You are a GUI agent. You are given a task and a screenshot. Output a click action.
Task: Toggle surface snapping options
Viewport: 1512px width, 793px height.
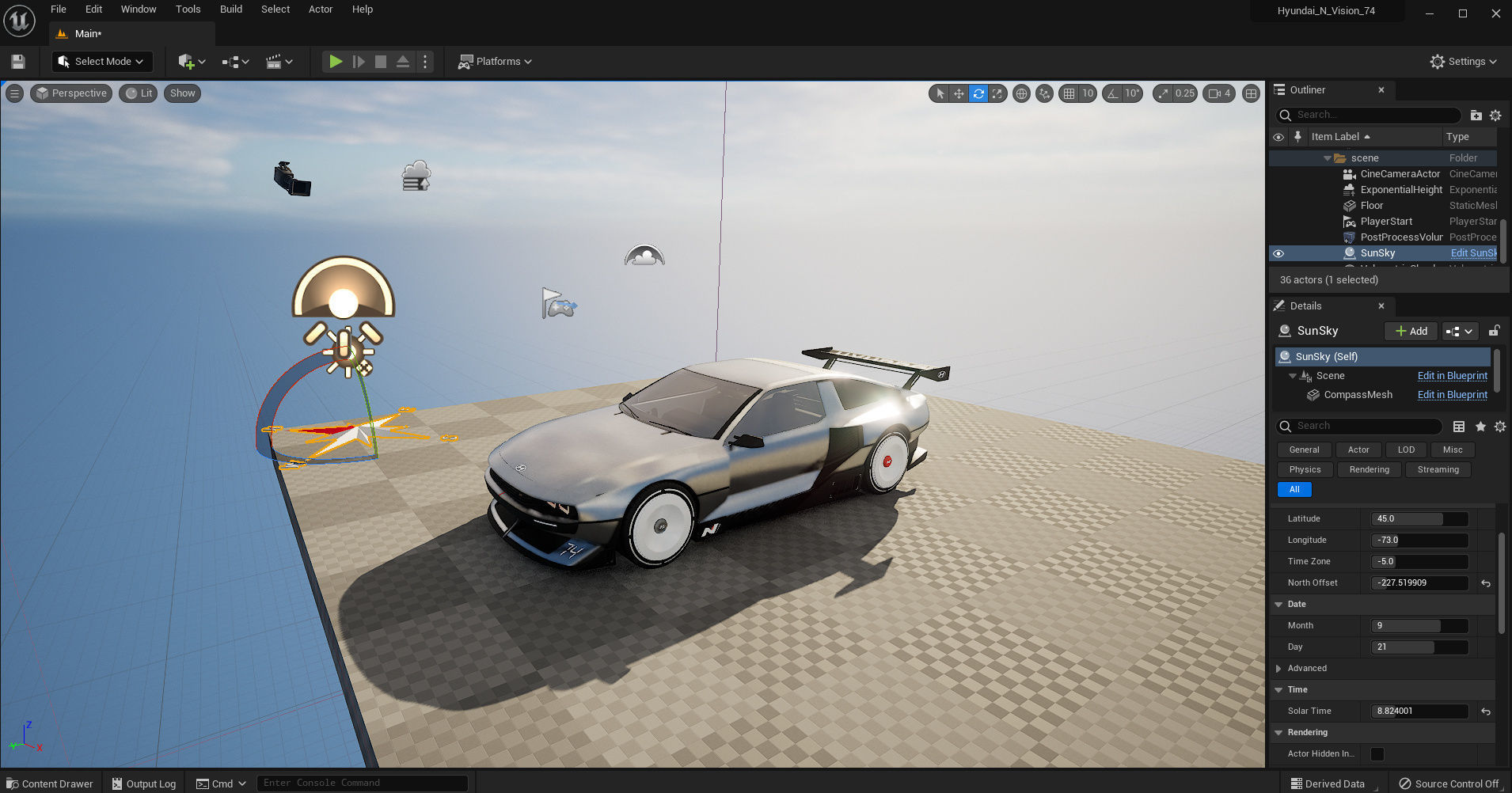click(1045, 93)
